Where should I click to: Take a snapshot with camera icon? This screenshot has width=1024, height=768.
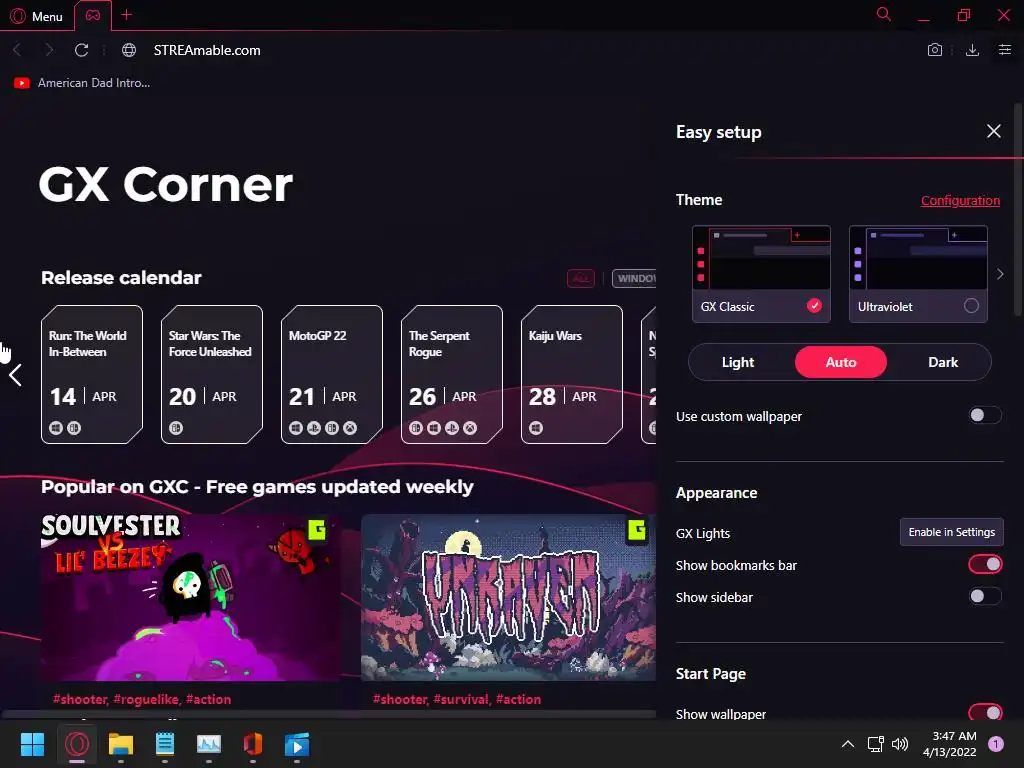click(x=935, y=50)
